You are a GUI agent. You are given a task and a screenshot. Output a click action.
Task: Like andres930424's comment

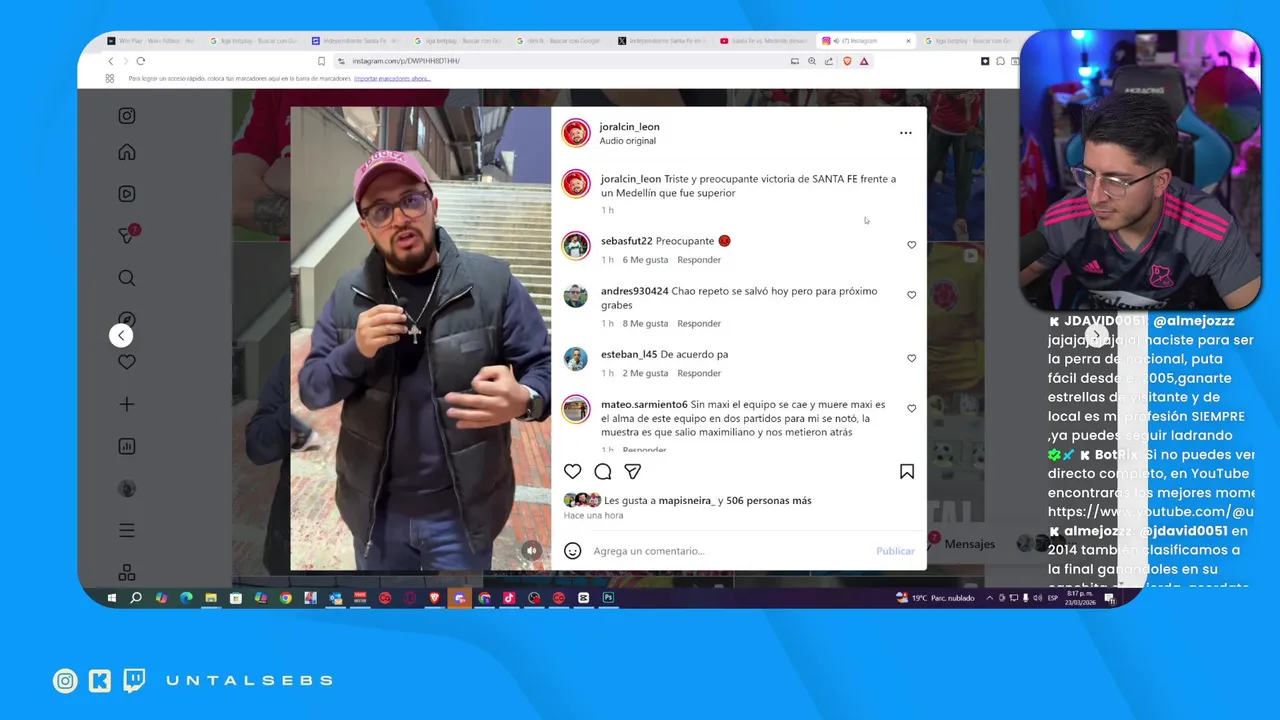(x=911, y=295)
